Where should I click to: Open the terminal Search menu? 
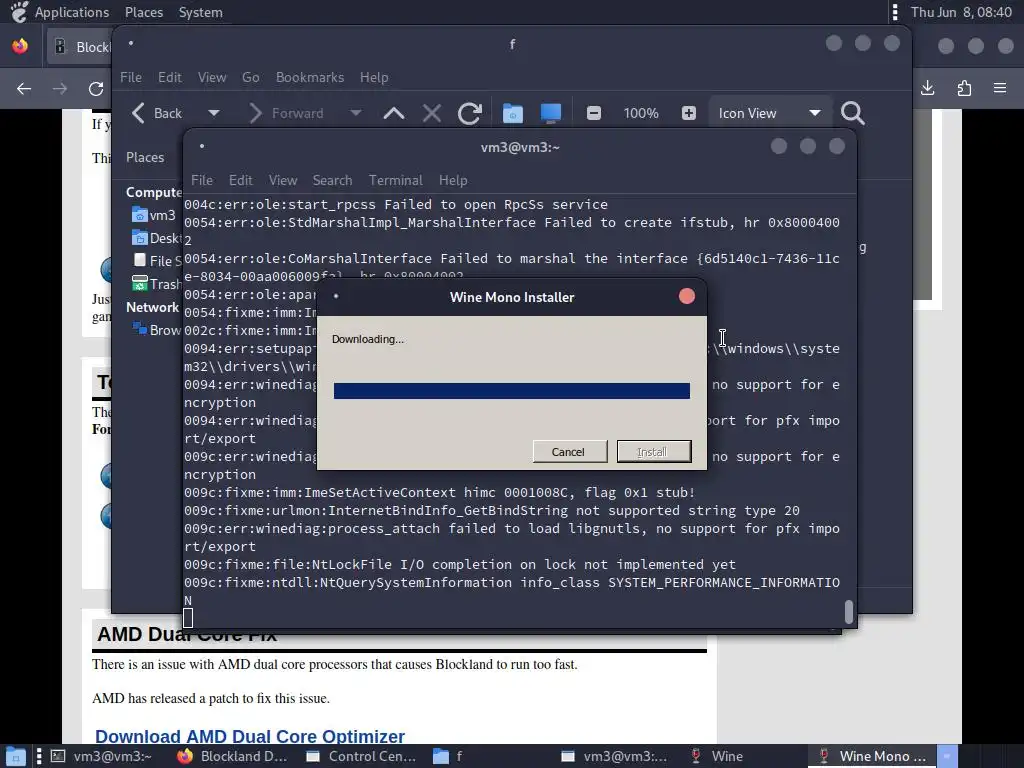point(332,180)
